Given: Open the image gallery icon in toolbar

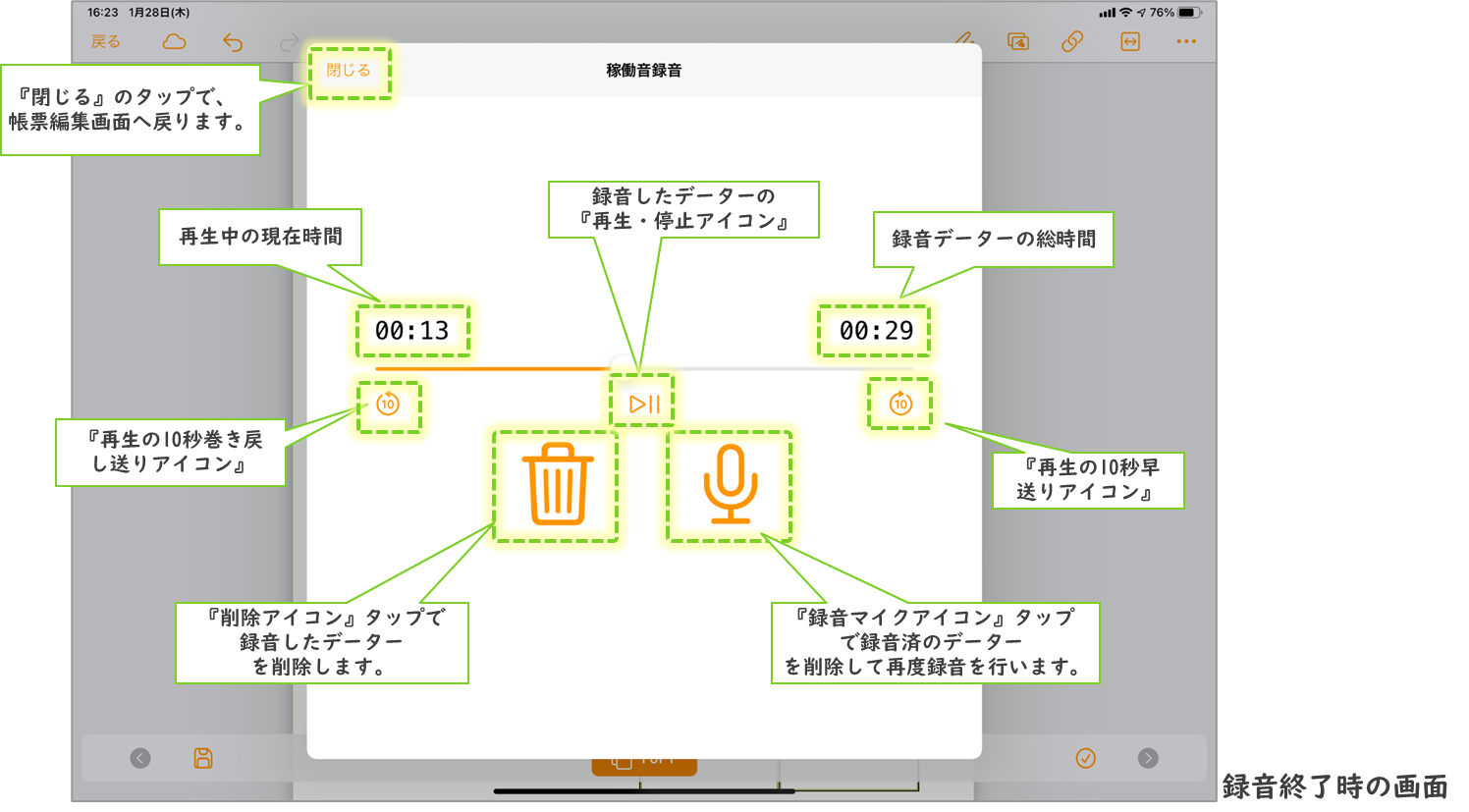Looking at the screenshot, I should [1018, 41].
